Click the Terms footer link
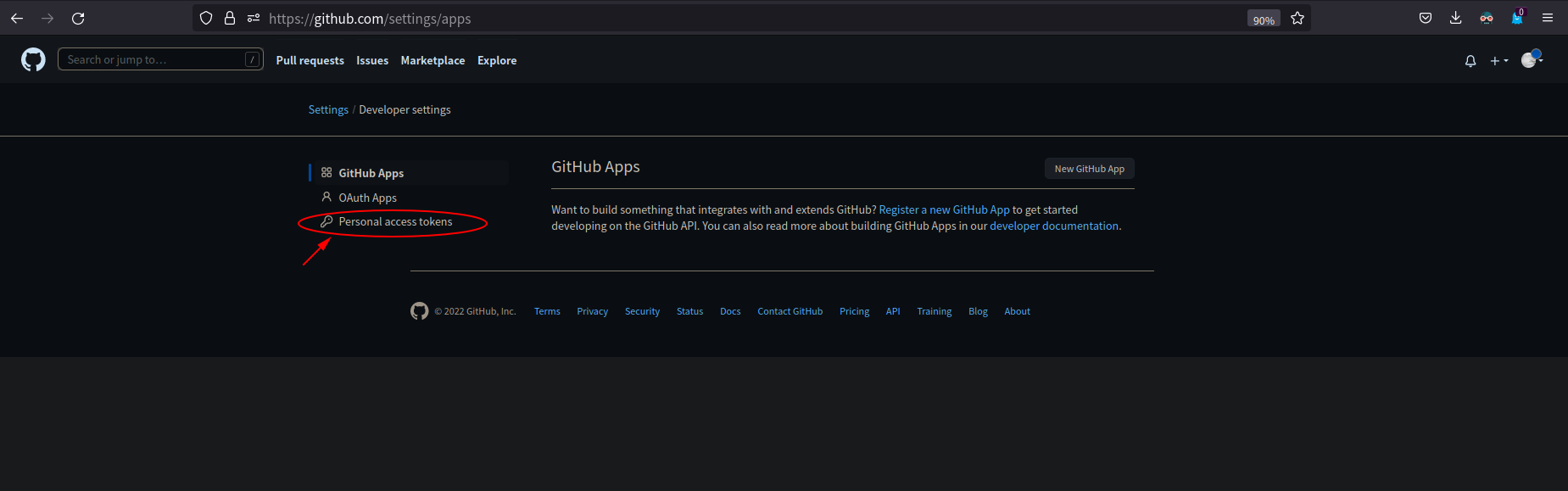 coord(547,311)
